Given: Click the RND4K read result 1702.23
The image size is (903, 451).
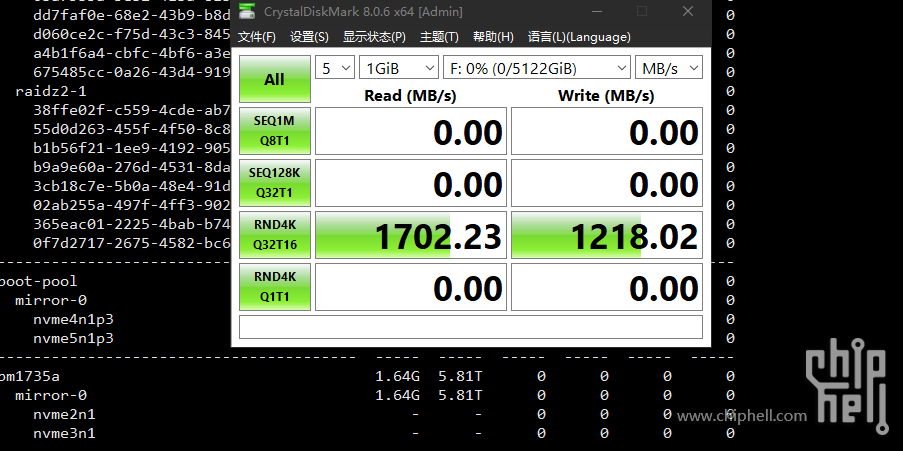Looking at the screenshot, I should point(411,235).
